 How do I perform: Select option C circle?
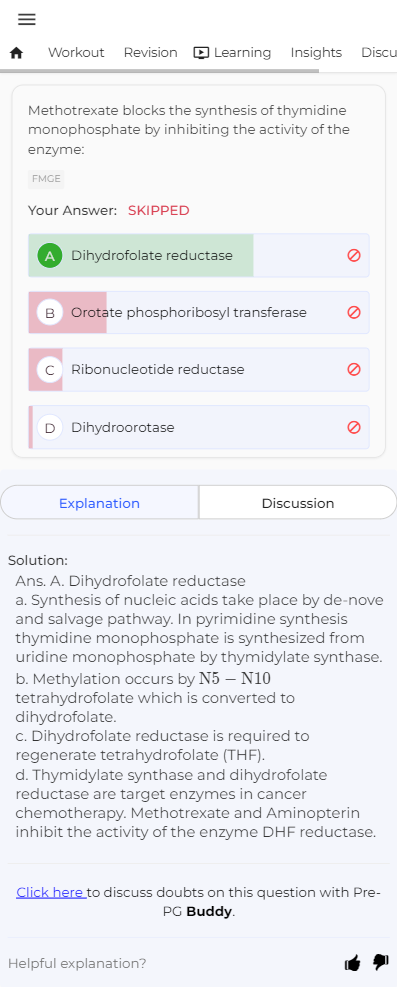50,369
